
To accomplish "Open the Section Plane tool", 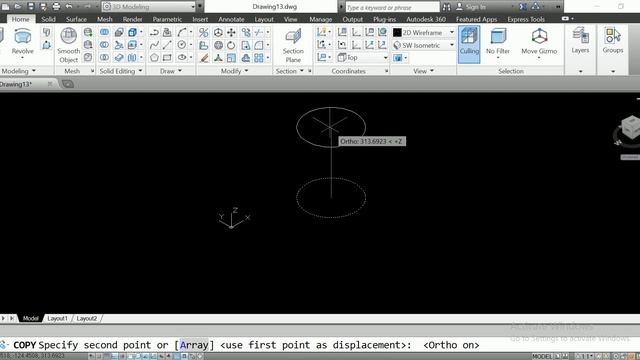I will [293, 45].
